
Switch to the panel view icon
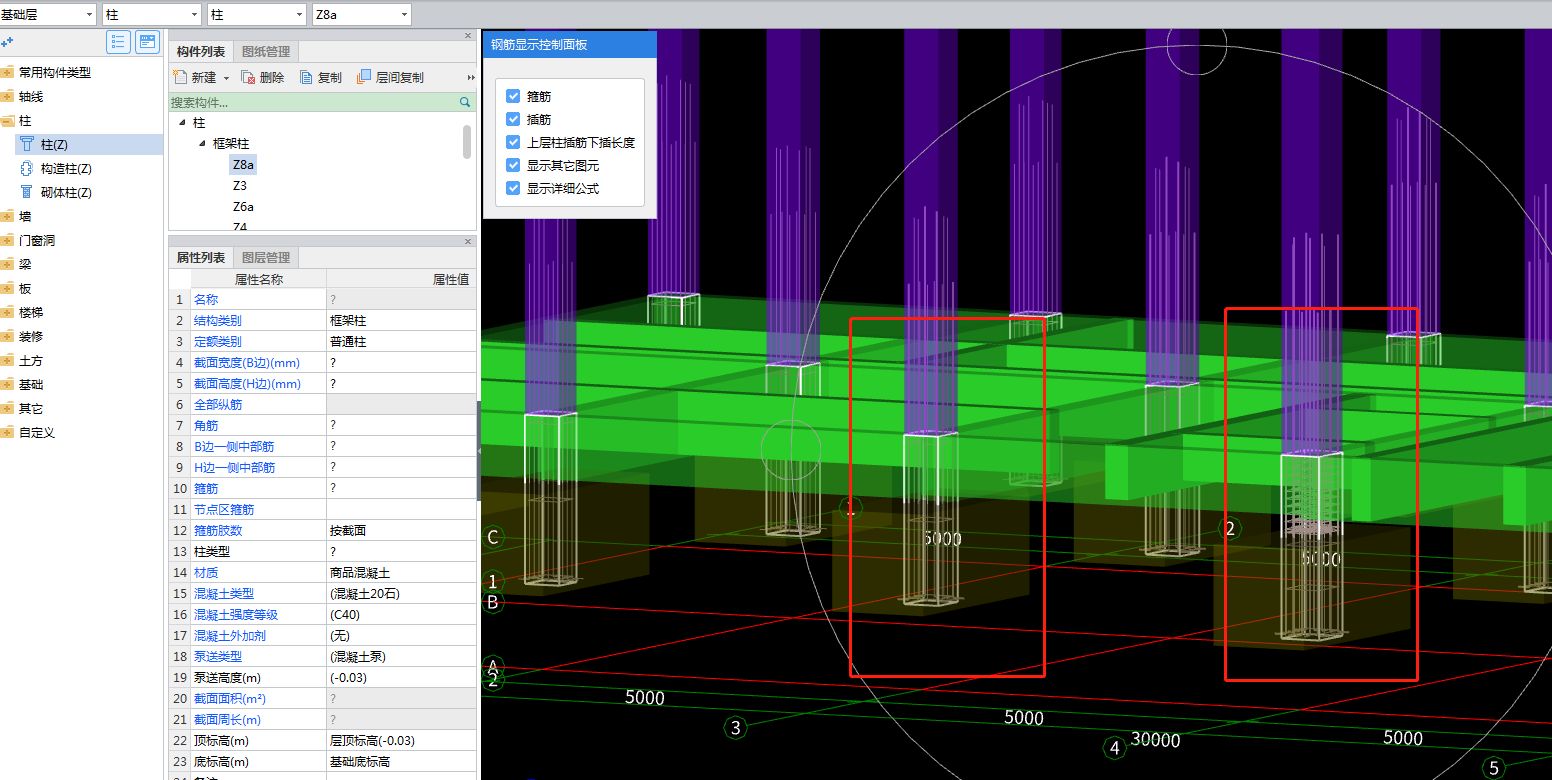pyautogui.click(x=147, y=42)
